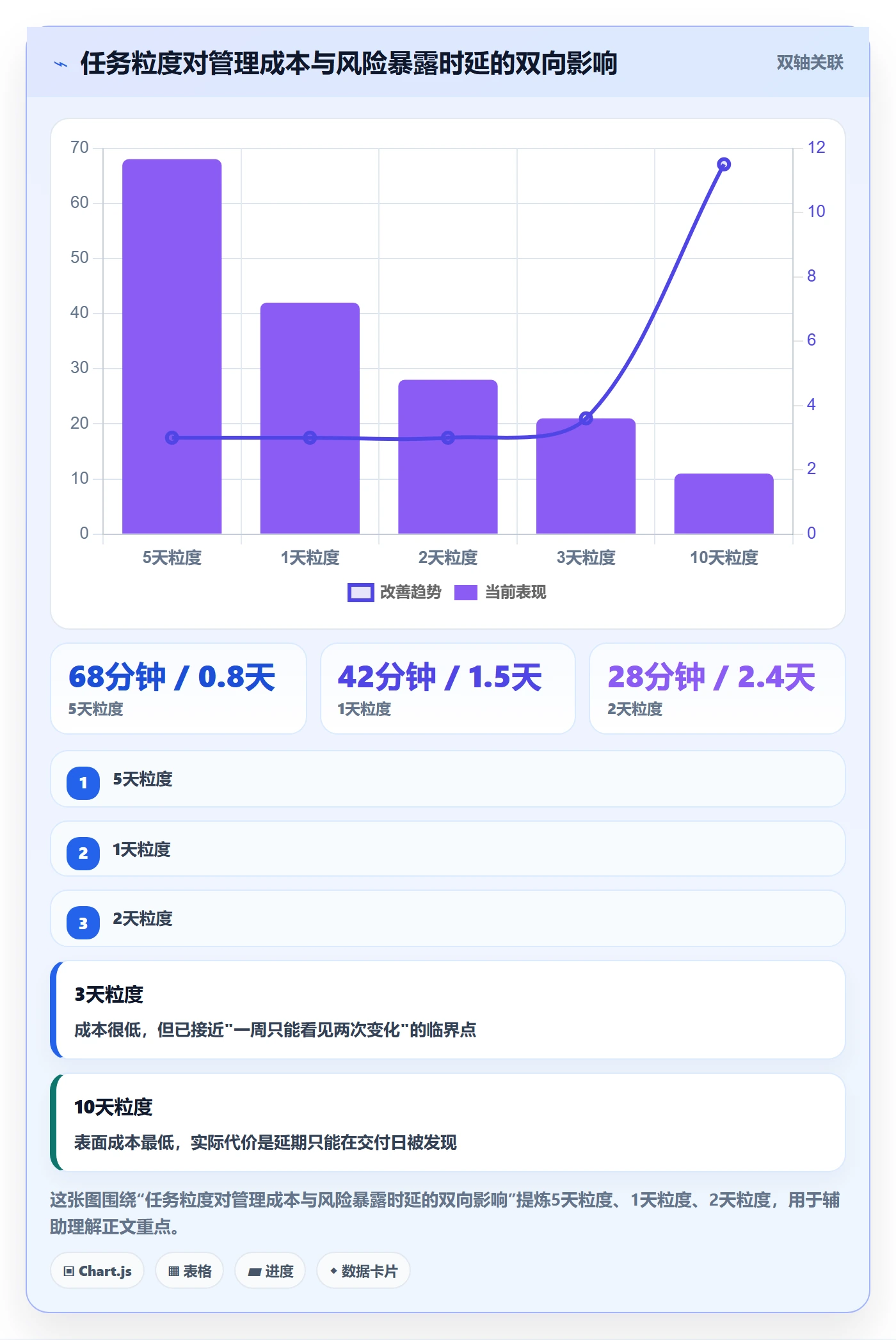
Task: Click the 当前表现 legend label
Action: (x=515, y=593)
